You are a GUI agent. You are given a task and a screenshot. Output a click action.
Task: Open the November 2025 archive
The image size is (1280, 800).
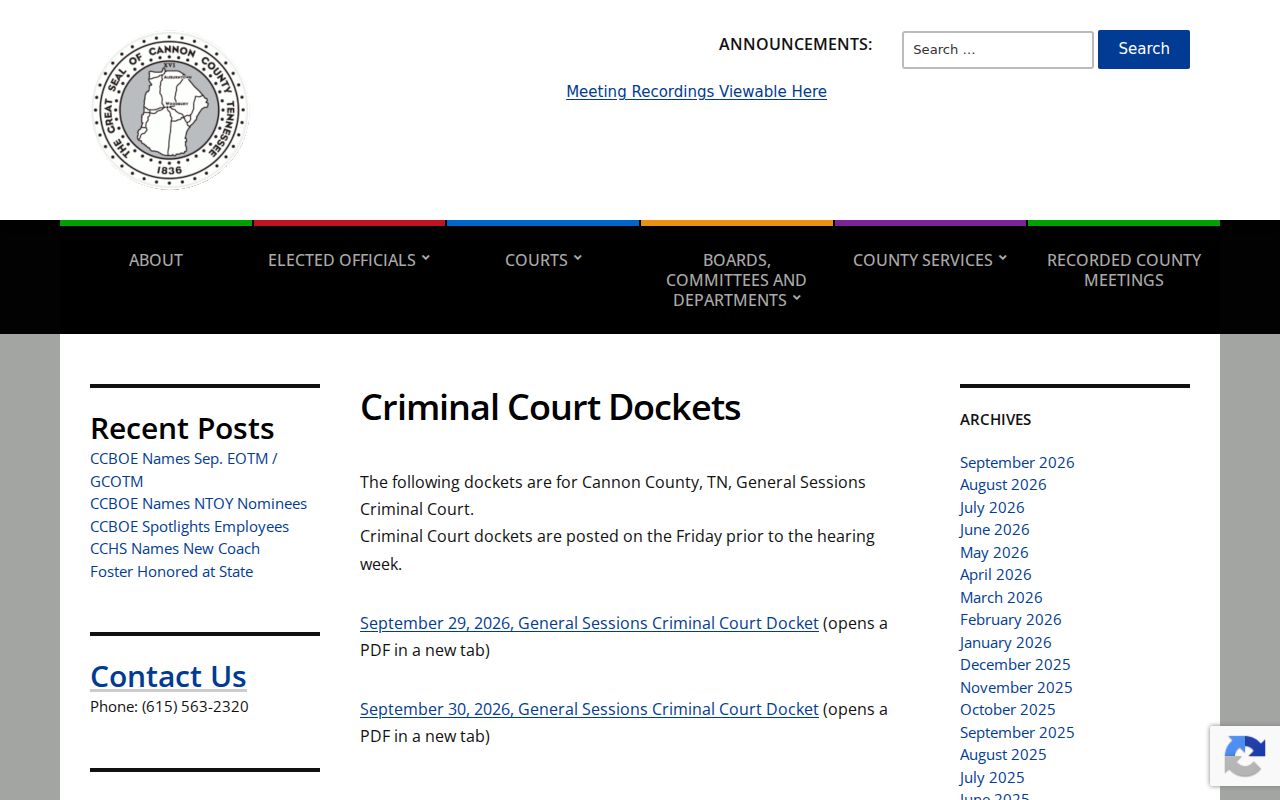tap(1016, 687)
